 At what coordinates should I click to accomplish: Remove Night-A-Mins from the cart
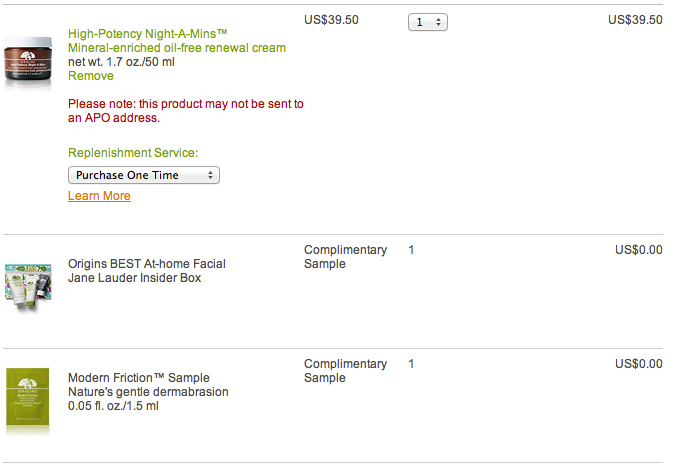pos(91,76)
